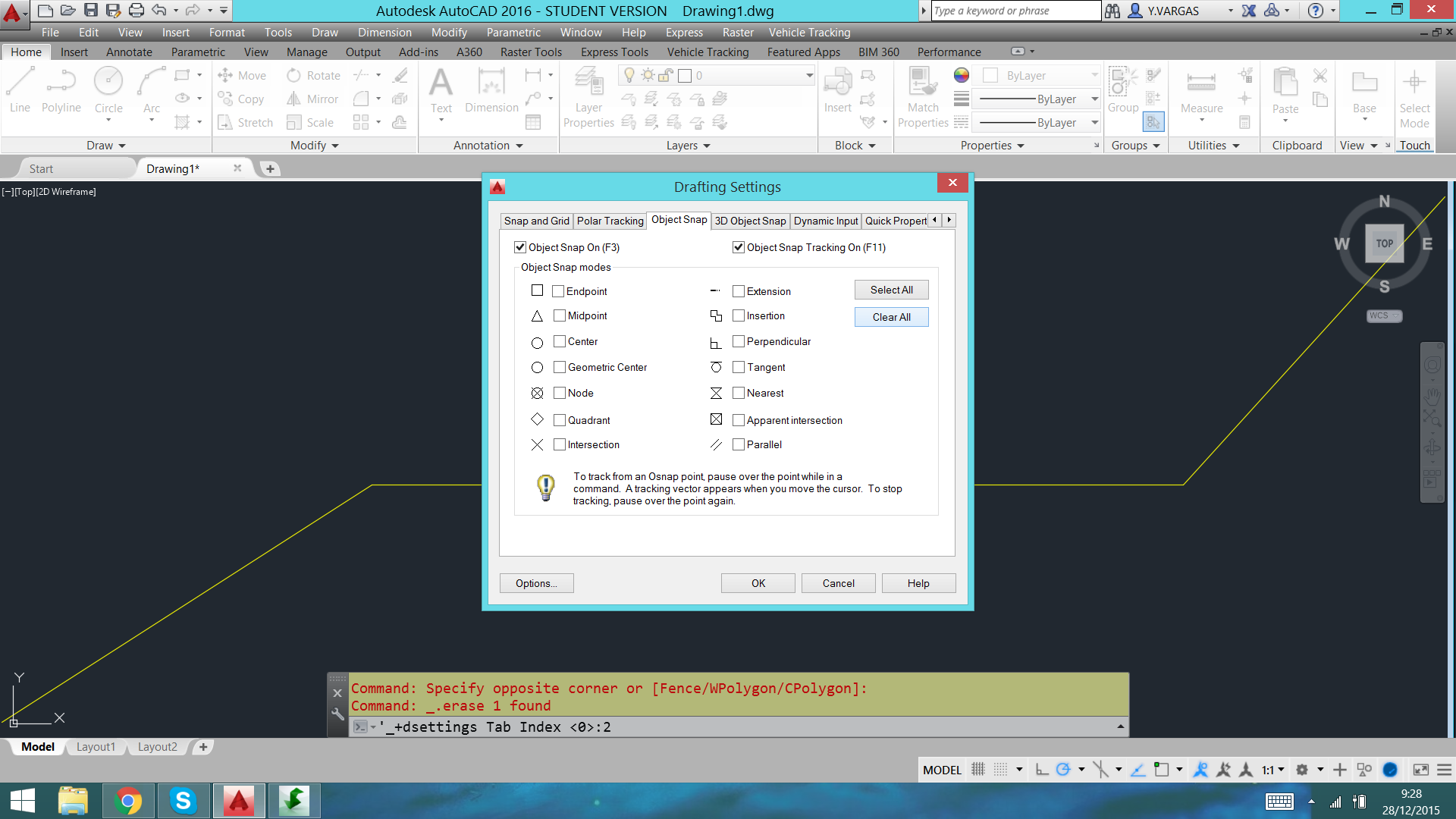Open the Snap and Grid tab
The image size is (1456, 819).
pos(537,221)
